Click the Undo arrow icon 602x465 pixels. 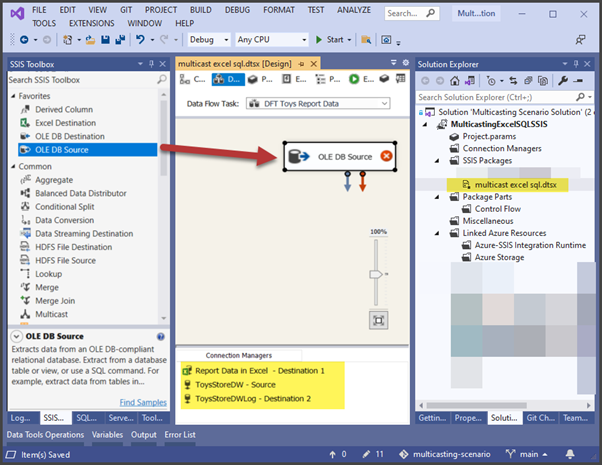click(x=141, y=40)
